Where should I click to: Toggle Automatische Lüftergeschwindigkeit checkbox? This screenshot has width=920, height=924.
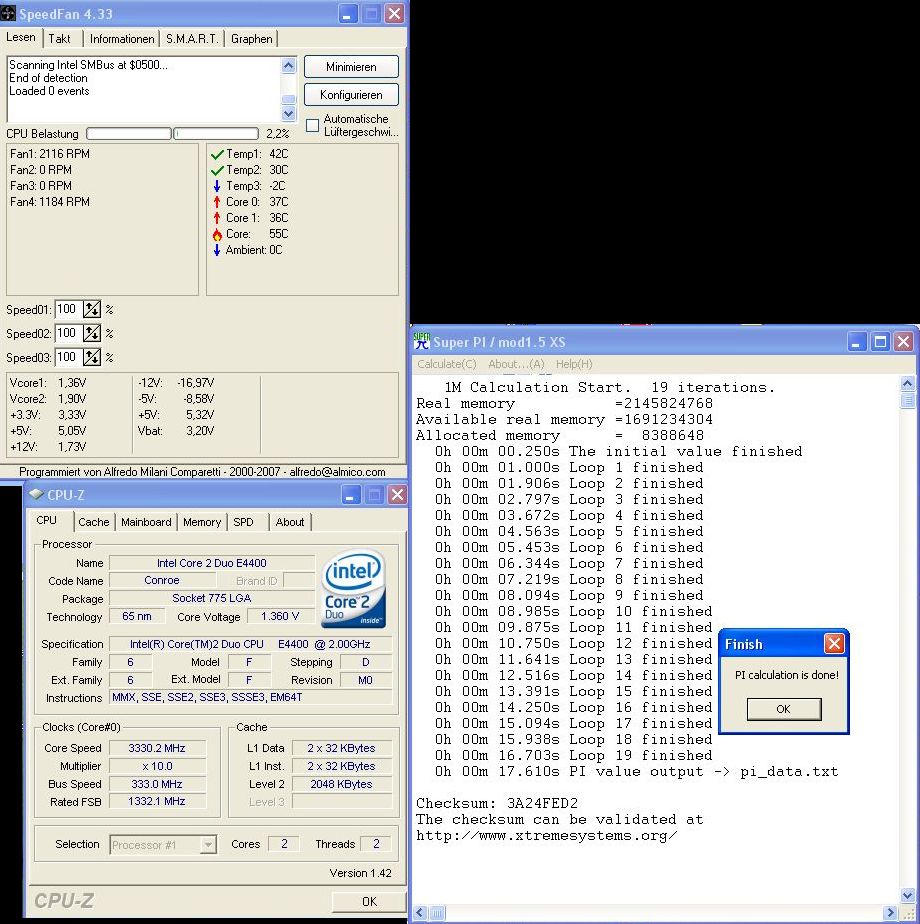(312, 125)
